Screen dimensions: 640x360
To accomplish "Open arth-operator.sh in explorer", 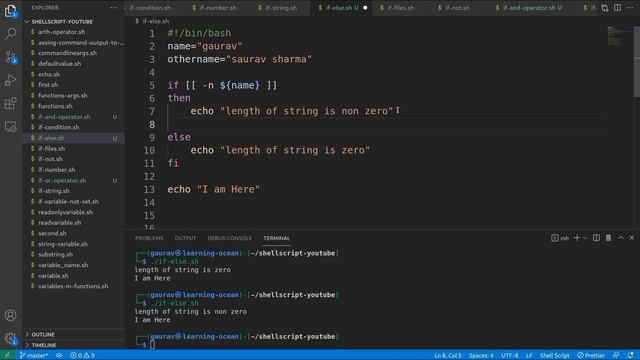I will point(62,32).
